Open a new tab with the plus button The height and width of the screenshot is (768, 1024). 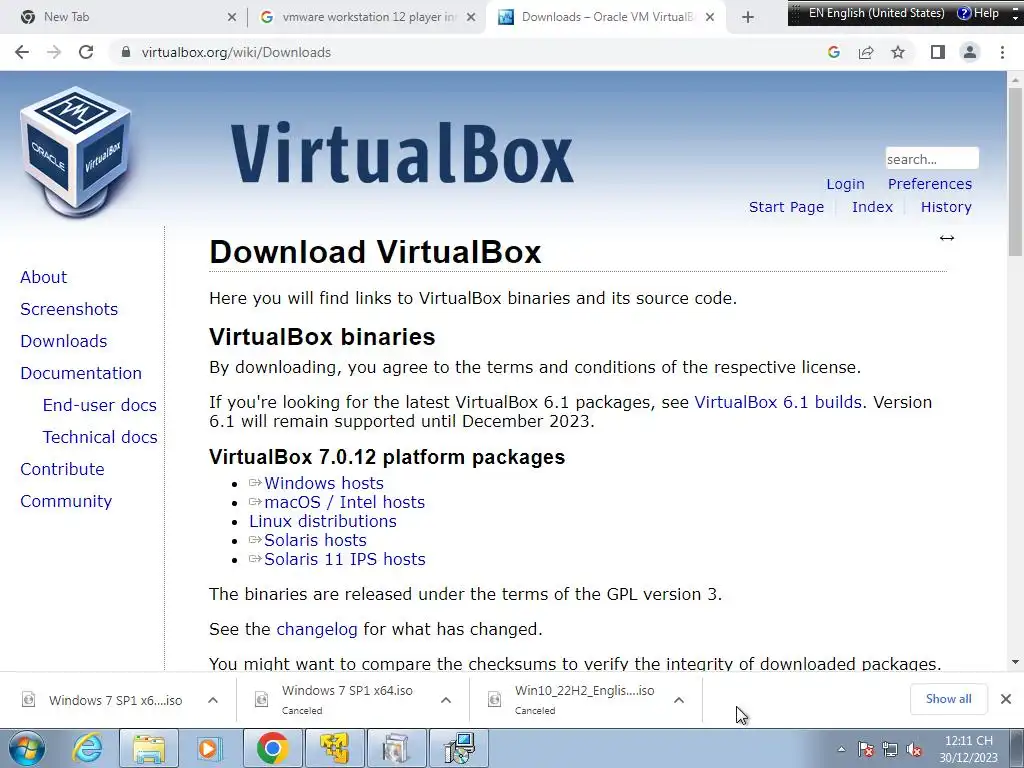(748, 17)
